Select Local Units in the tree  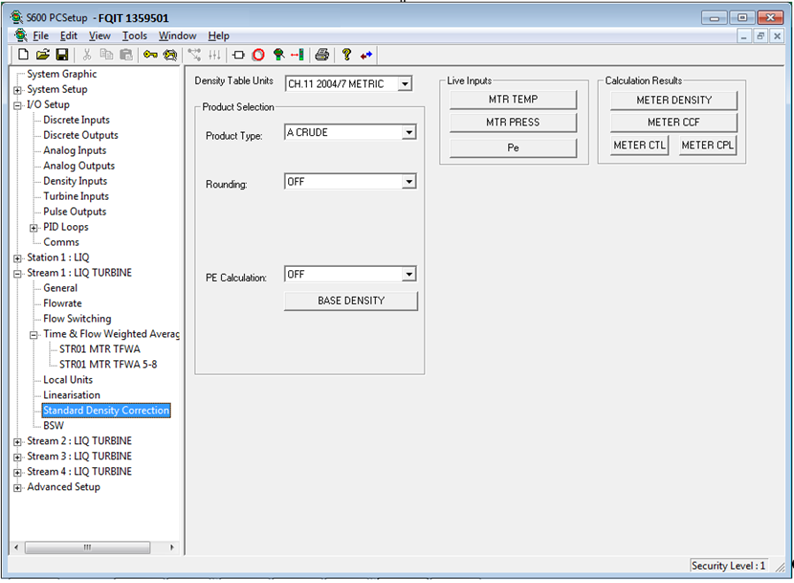click(68, 380)
